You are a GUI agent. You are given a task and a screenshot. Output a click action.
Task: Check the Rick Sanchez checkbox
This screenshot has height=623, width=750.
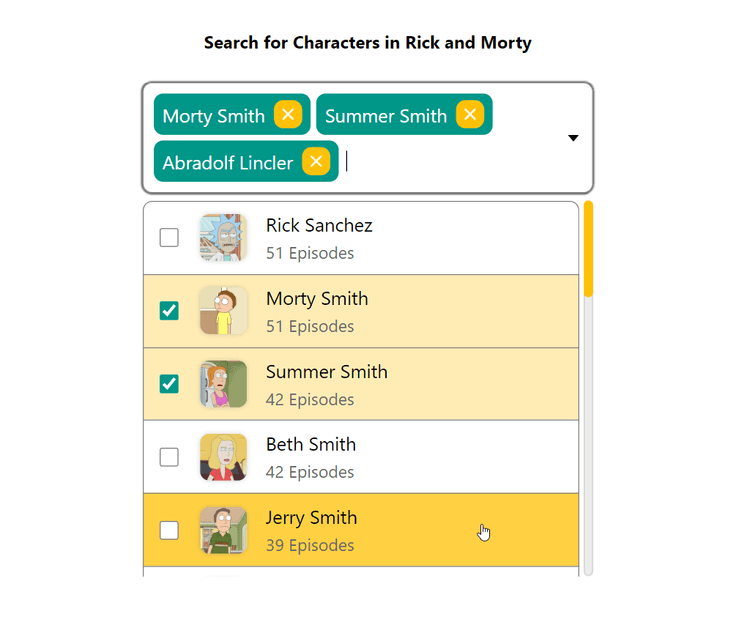click(169, 238)
